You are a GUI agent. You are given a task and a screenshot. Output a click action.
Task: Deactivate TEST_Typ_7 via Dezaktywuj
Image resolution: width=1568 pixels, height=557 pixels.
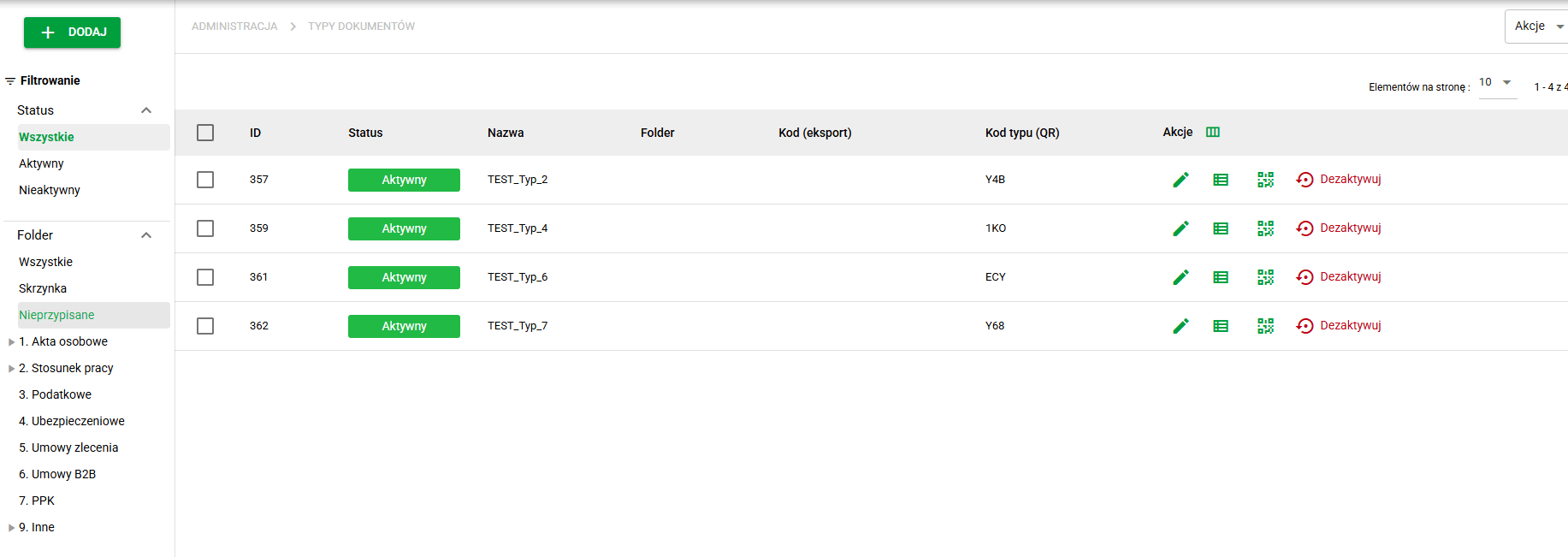coord(1339,326)
